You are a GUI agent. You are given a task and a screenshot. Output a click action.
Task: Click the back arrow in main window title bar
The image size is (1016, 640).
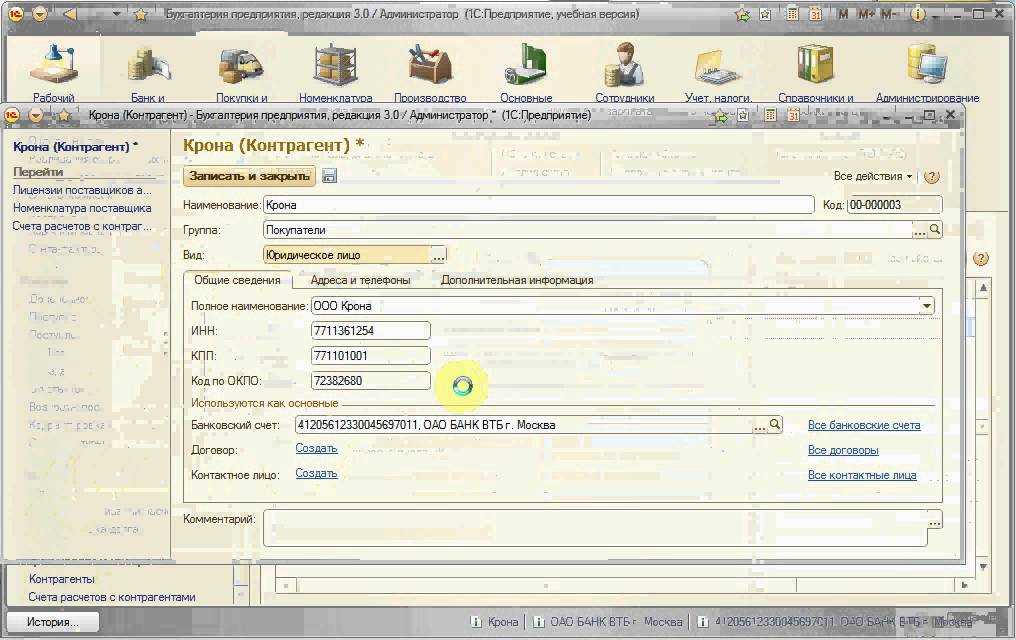coord(69,14)
